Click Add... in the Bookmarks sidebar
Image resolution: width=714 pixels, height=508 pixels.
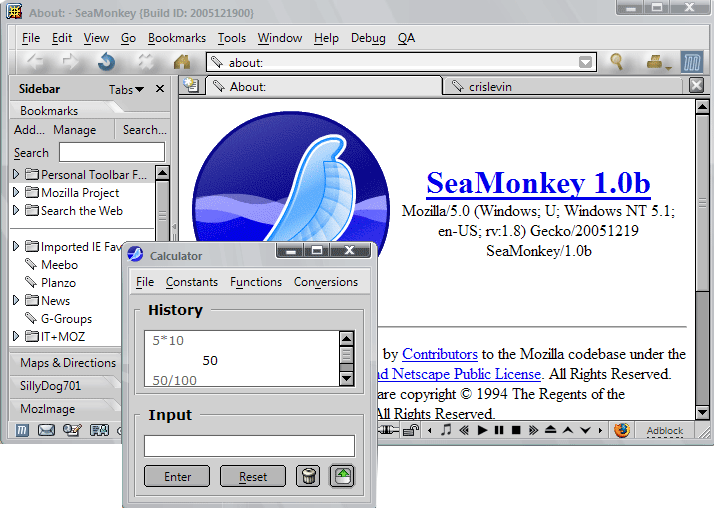29,130
